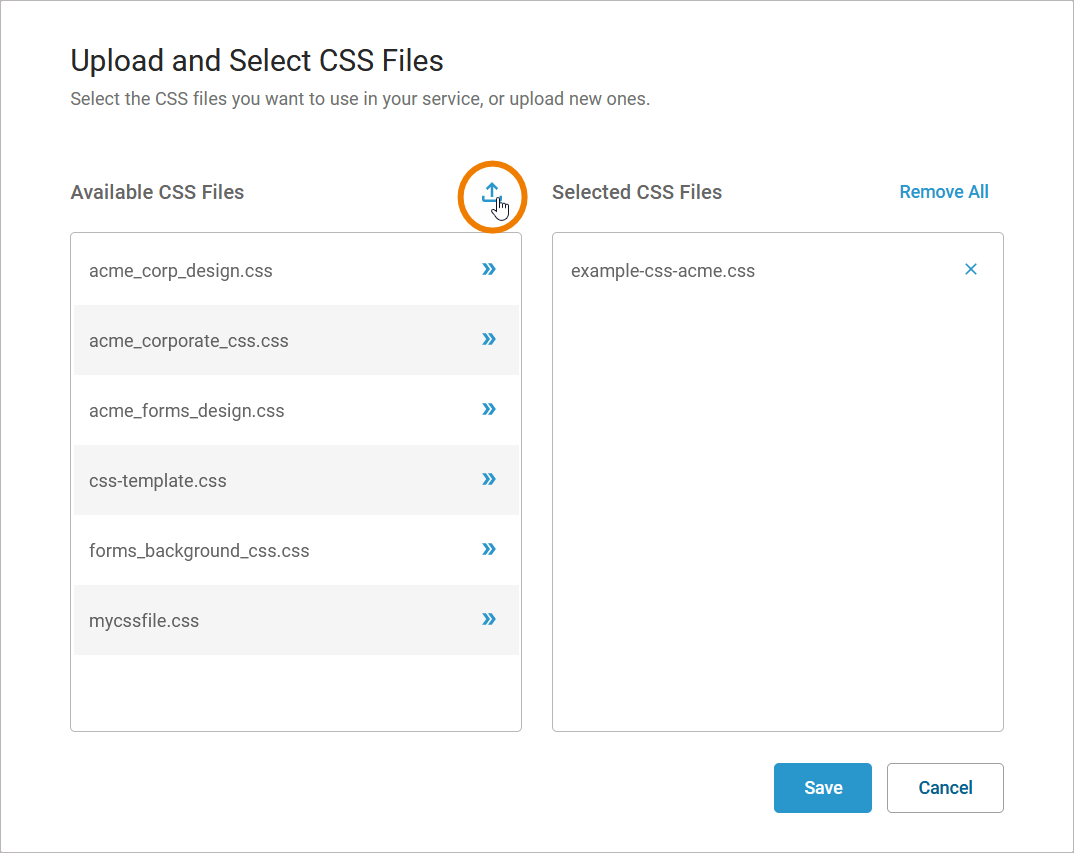The height and width of the screenshot is (853, 1074).
Task: Add mycssfile.css using its double-arrow icon
Action: (x=489, y=619)
